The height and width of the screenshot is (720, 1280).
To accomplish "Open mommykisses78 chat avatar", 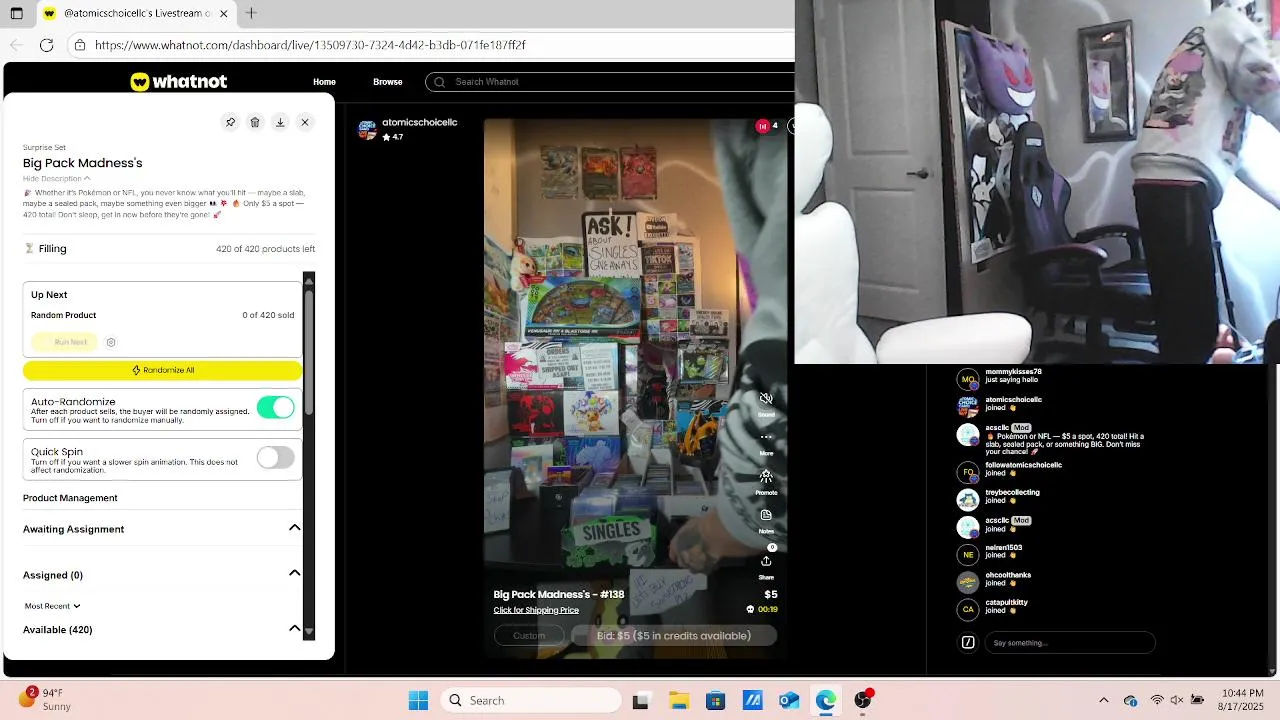I will pos(968,380).
